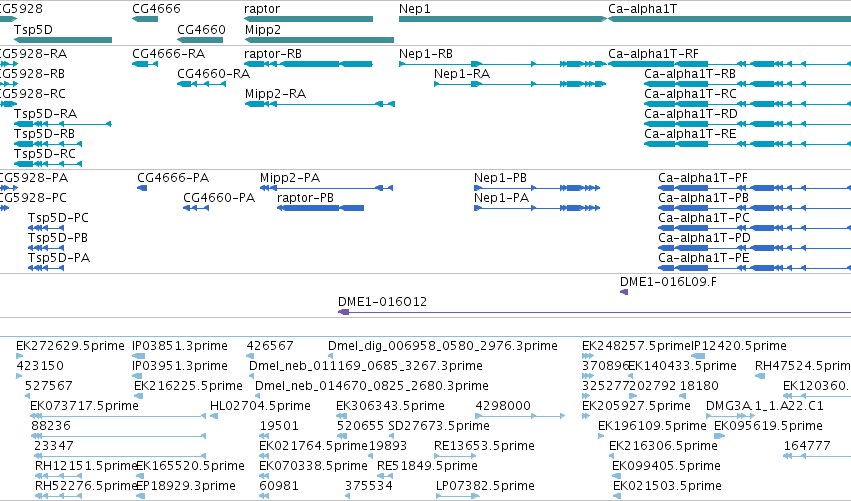This screenshot has height=501, width=851.
Task: Select the Dmel_dig_006958_0580_2976.3prime feature
Action: [x=331, y=356]
